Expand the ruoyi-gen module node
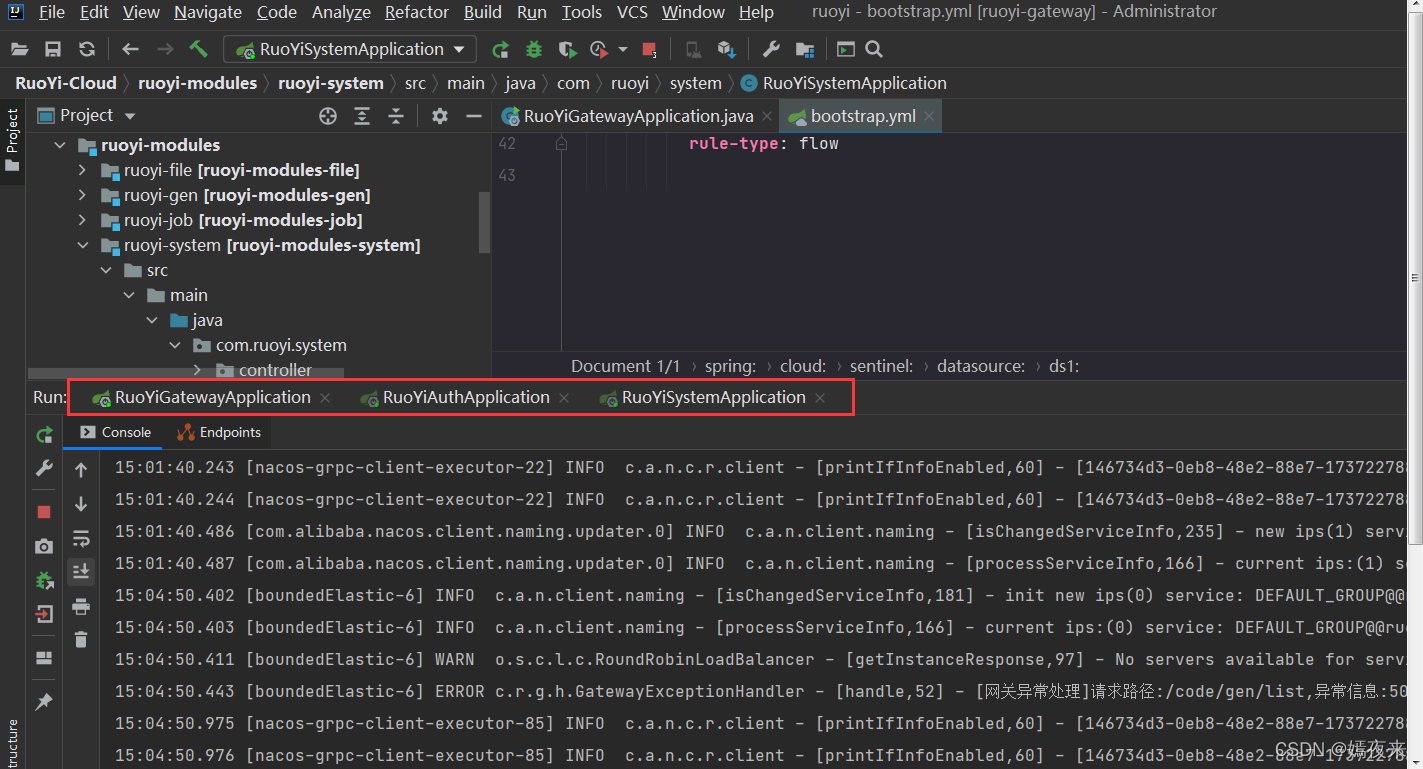 coord(83,195)
